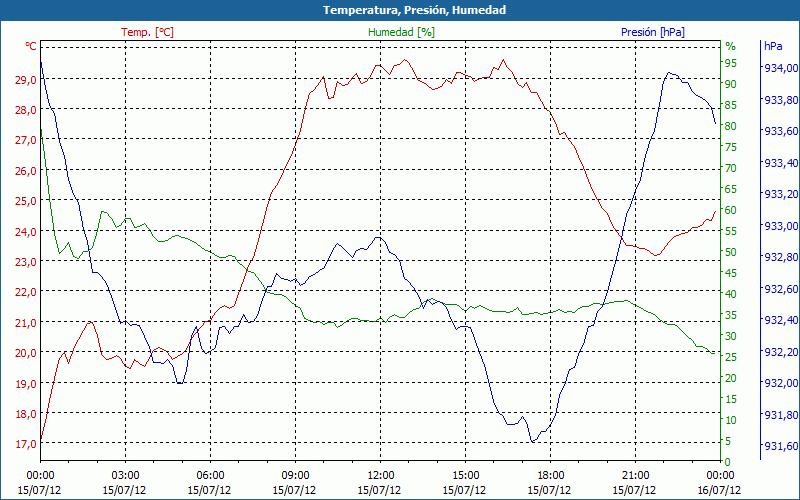Select the '12:00' time axis label
The image size is (800, 500).
[380, 476]
